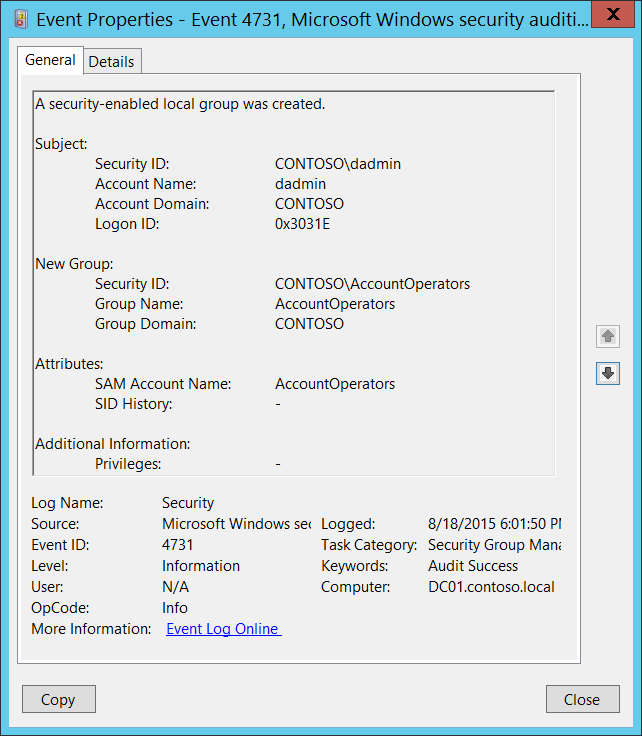Click the Event Properties title bar icon

pyautogui.click(x=20, y=18)
